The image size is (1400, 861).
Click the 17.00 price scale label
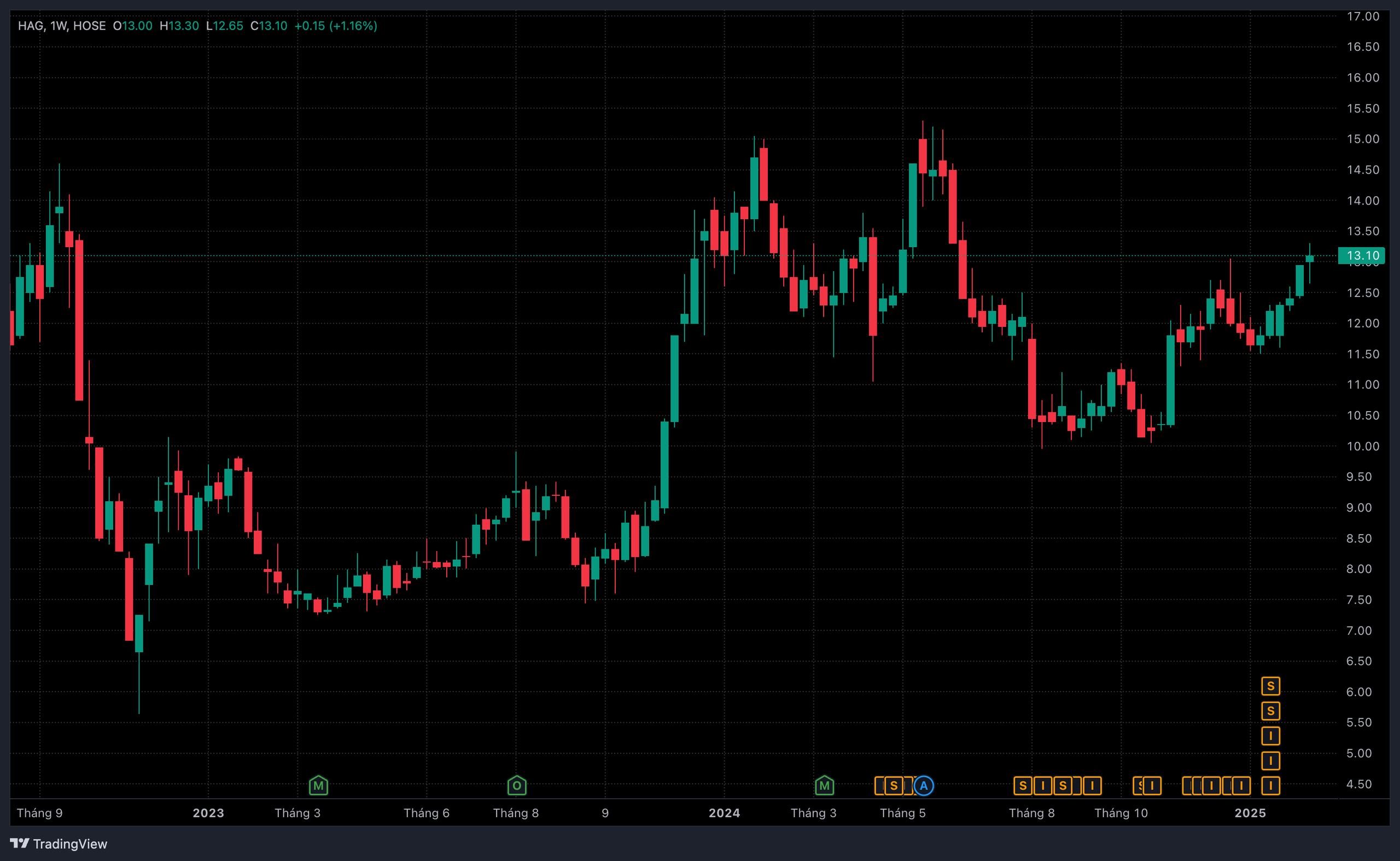pyautogui.click(x=1363, y=16)
